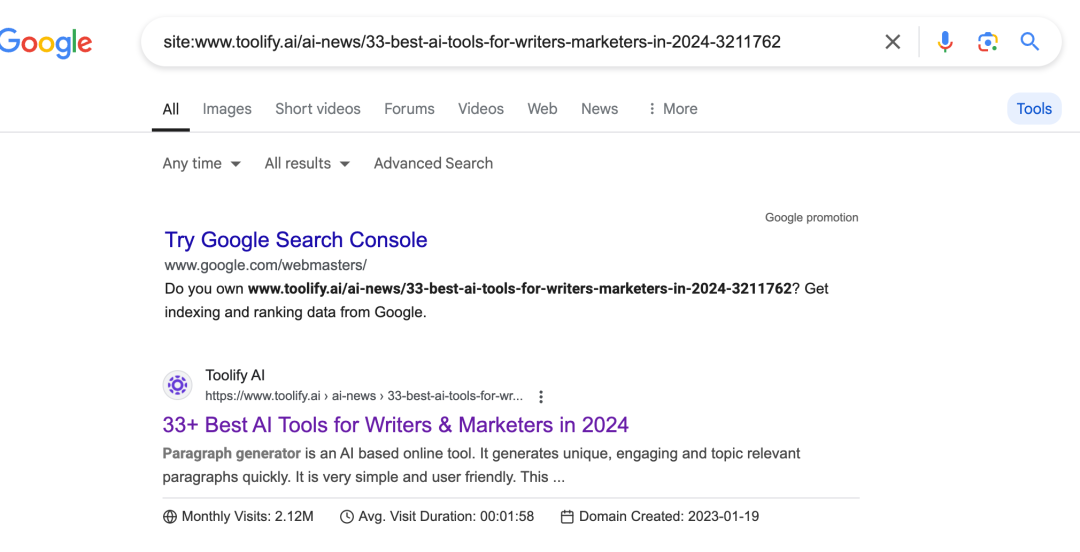
Task: Clear the search query with X icon
Action: (x=893, y=42)
